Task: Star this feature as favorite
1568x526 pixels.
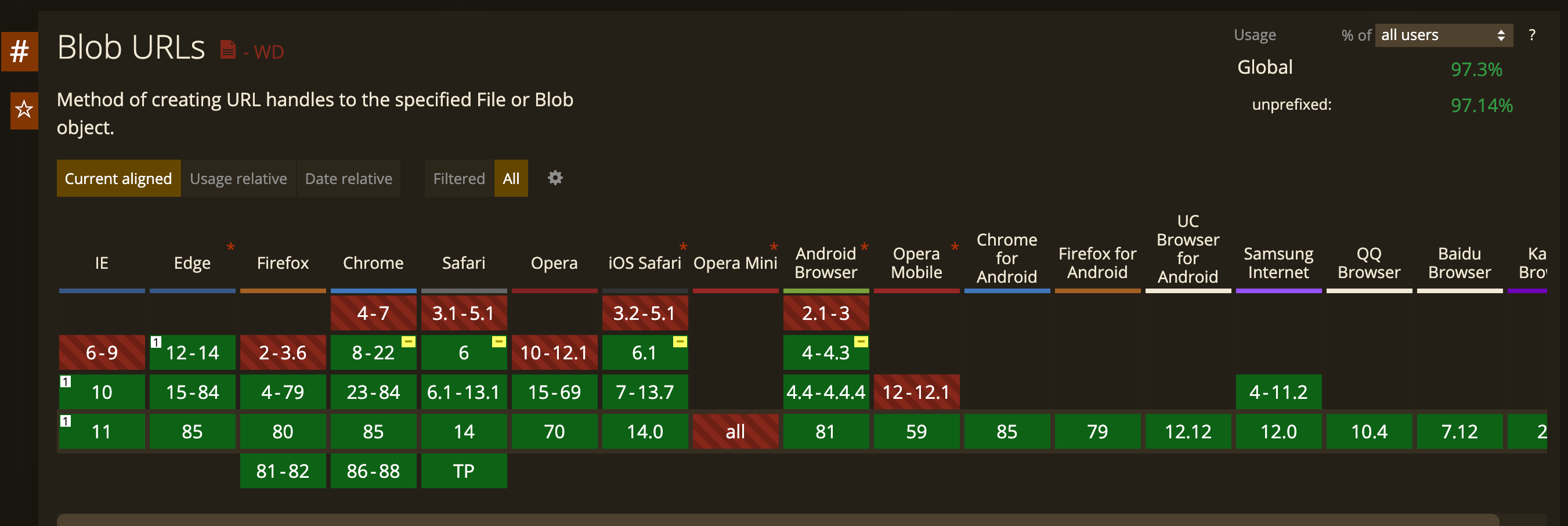Action: pos(24,110)
